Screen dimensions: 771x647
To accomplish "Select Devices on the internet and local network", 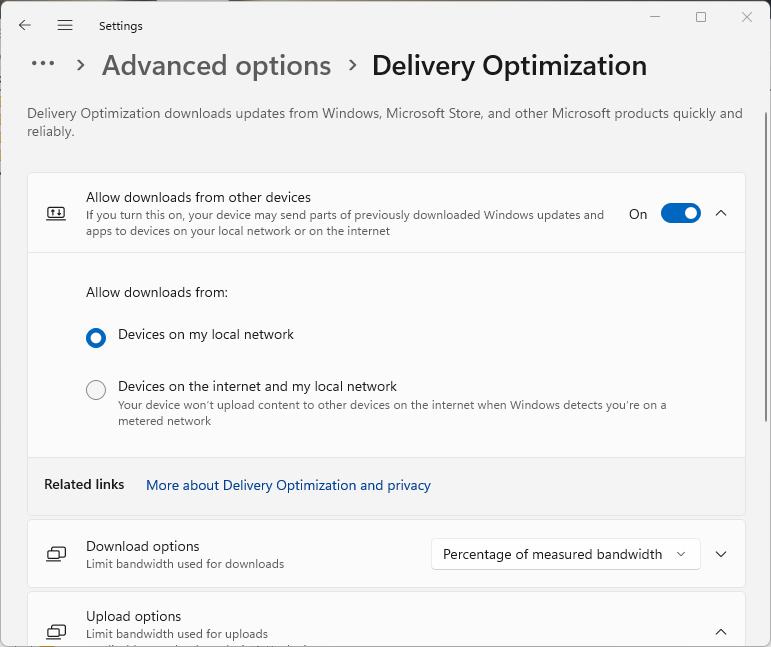I will (x=96, y=390).
